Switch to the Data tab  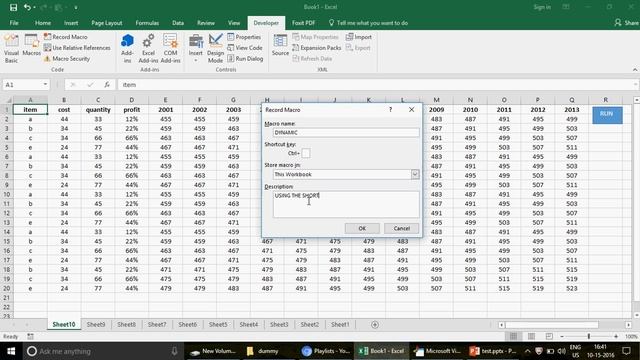click(178, 23)
